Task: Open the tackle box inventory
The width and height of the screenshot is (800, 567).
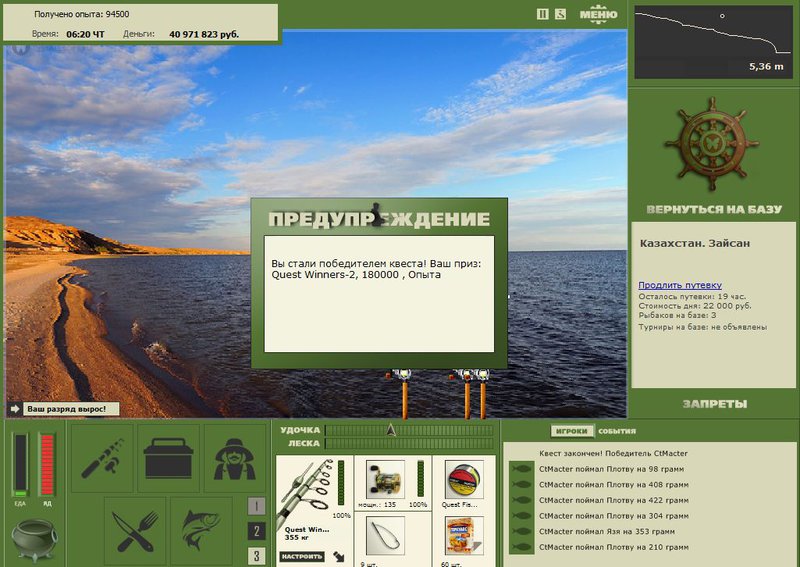Action: 168,458
